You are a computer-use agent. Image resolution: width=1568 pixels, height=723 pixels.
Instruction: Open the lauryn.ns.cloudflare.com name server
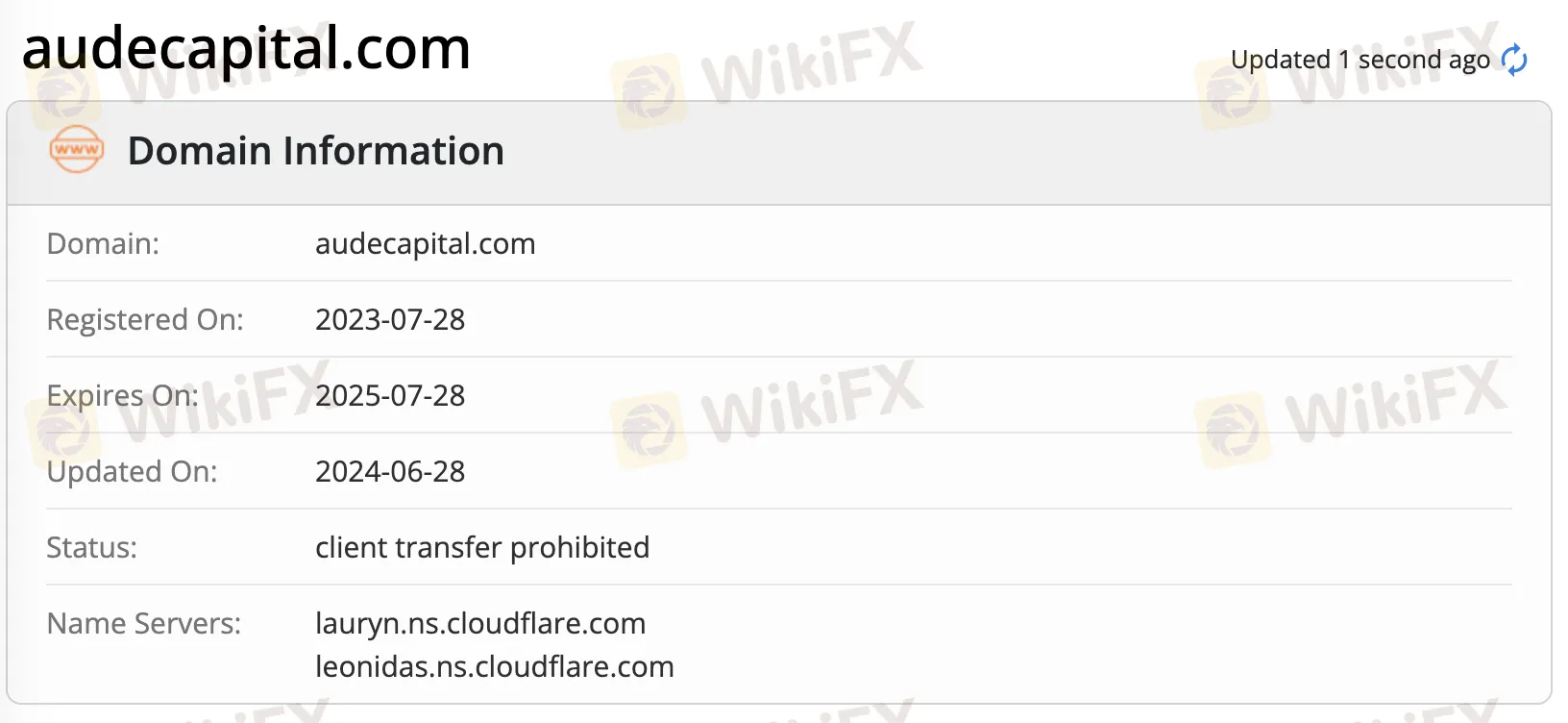tap(480, 624)
